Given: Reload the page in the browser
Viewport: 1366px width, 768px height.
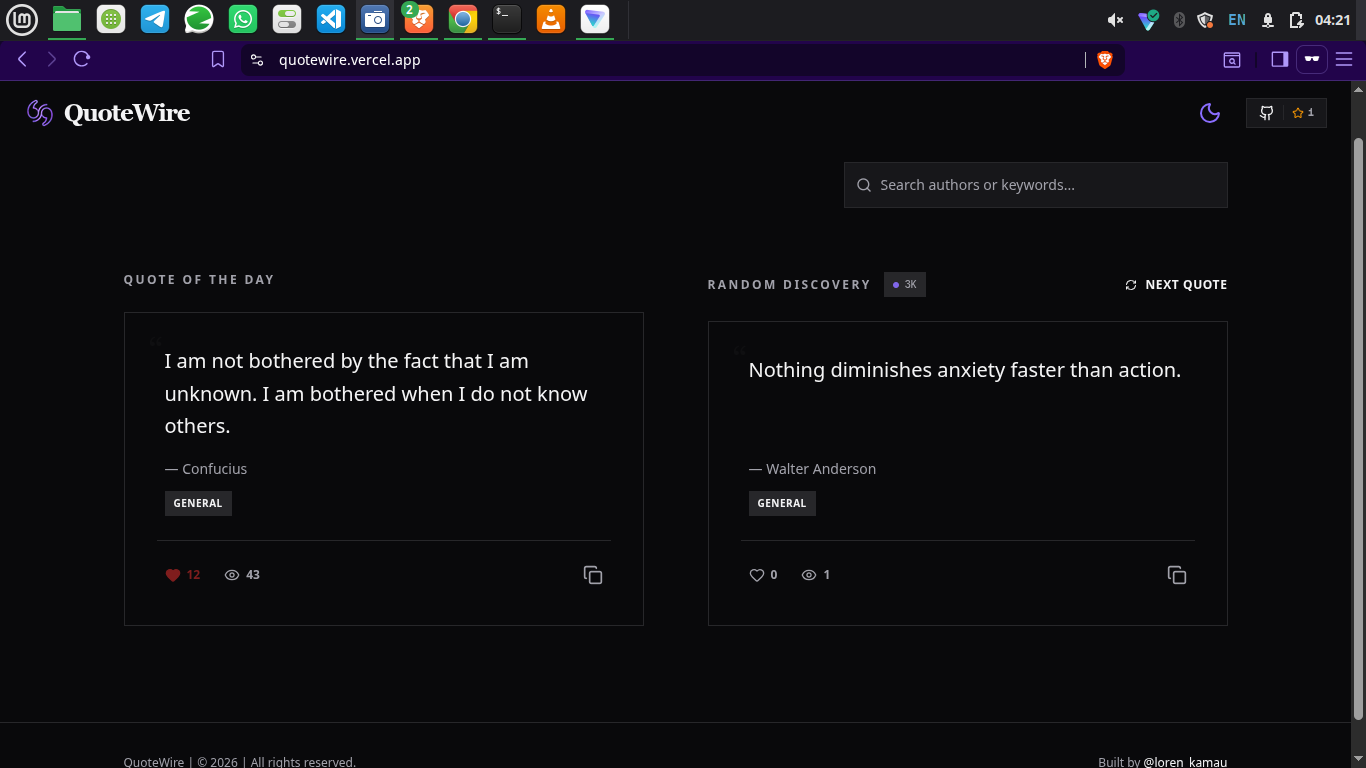Looking at the screenshot, I should pos(82,60).
